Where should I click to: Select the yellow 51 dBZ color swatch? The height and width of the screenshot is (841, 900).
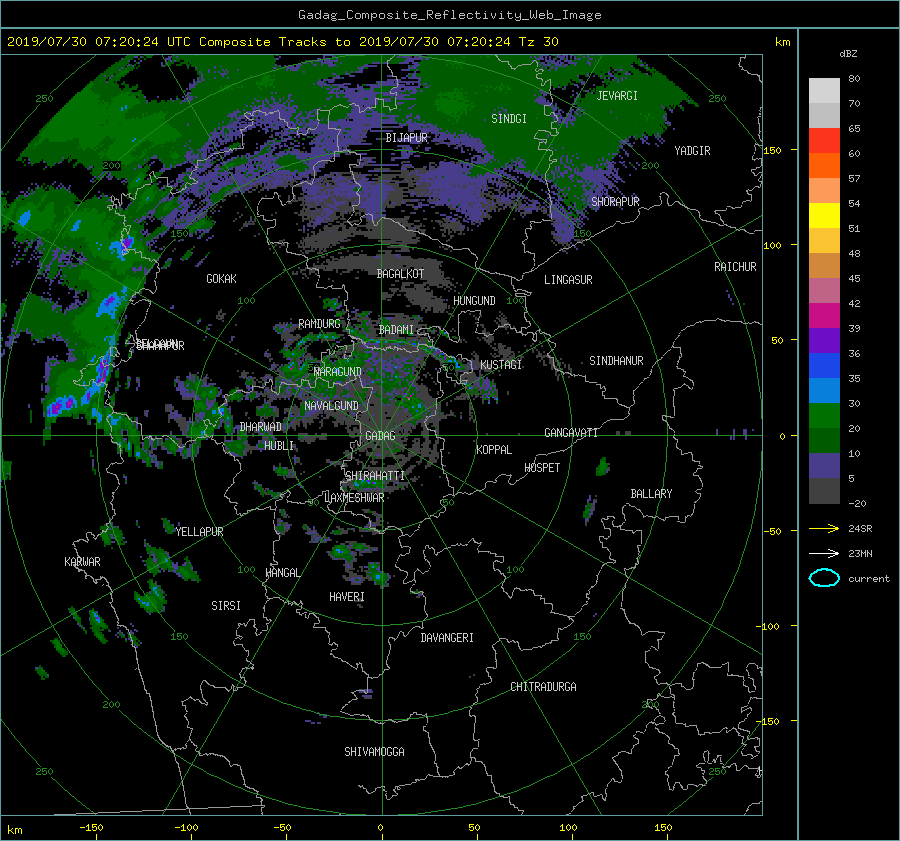[x=824, y=215]
